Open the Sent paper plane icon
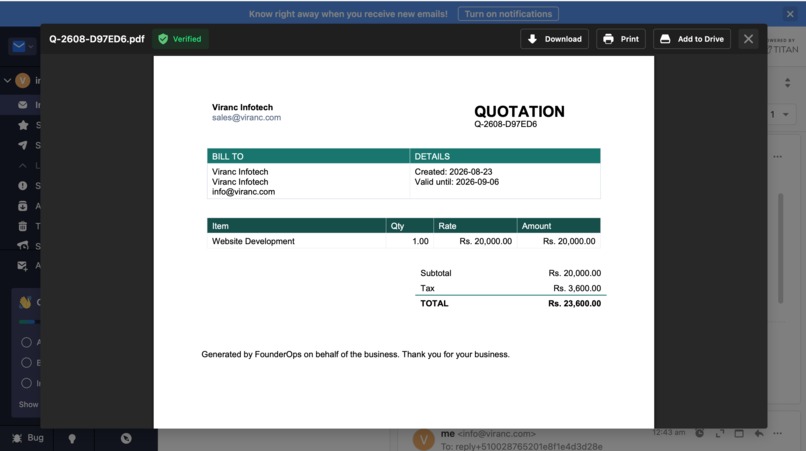The width and height of the screenshot is (806, 451). pyautogui.click(x=23, y=146)
